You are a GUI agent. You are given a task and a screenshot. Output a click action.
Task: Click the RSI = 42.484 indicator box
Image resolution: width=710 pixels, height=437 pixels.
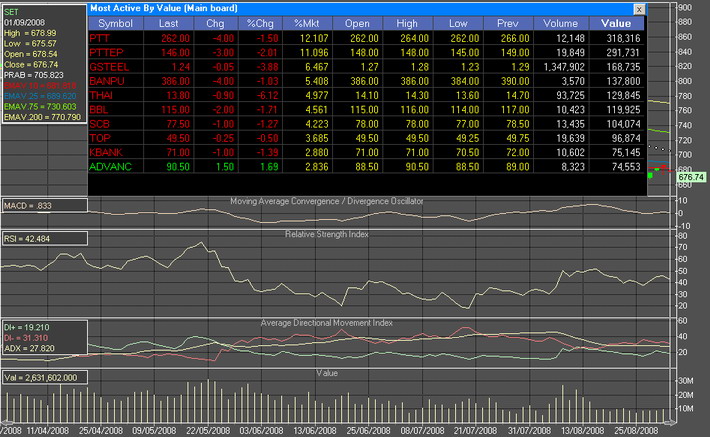[44, 239]
